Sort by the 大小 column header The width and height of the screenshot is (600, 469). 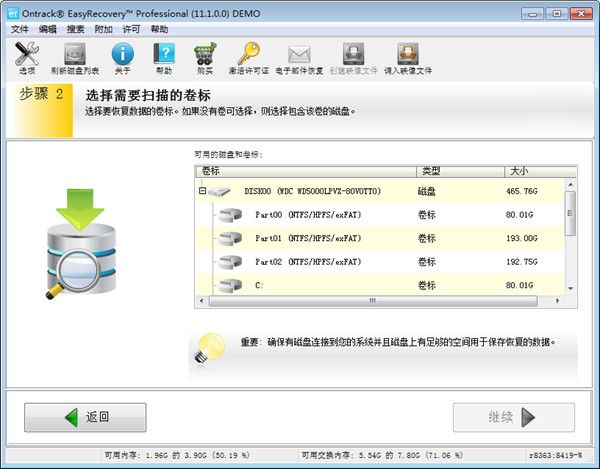(x=540, y=171)
